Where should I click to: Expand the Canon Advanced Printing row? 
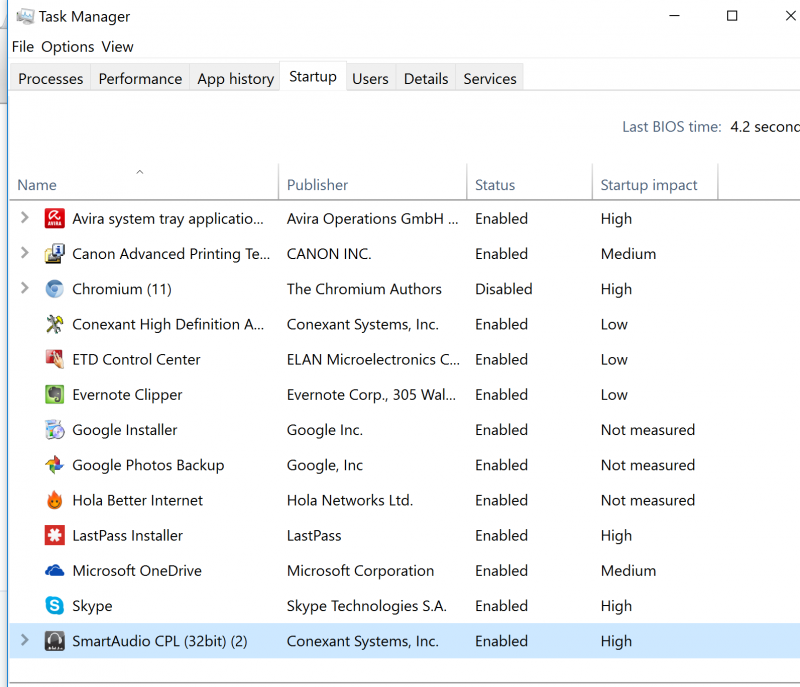(24, 253)
